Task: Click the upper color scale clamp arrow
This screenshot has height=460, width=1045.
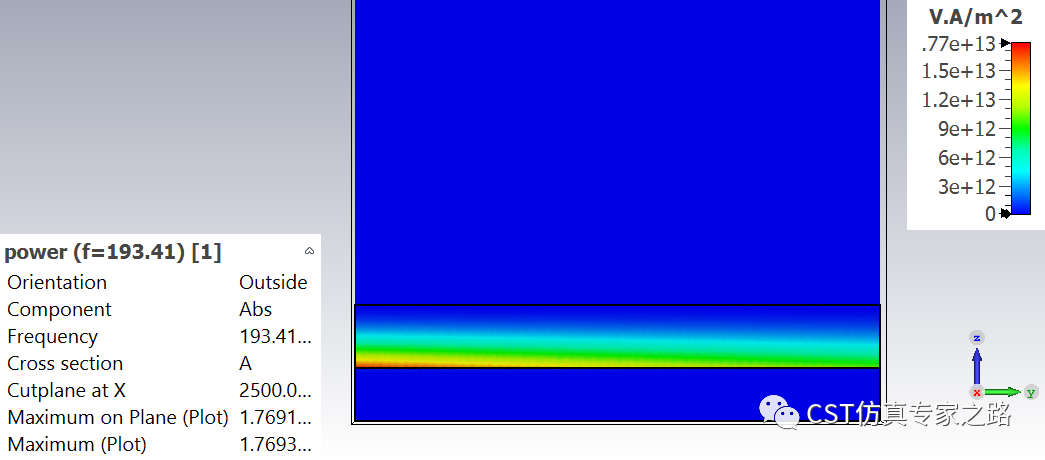Action: (x=1006, y=43)
